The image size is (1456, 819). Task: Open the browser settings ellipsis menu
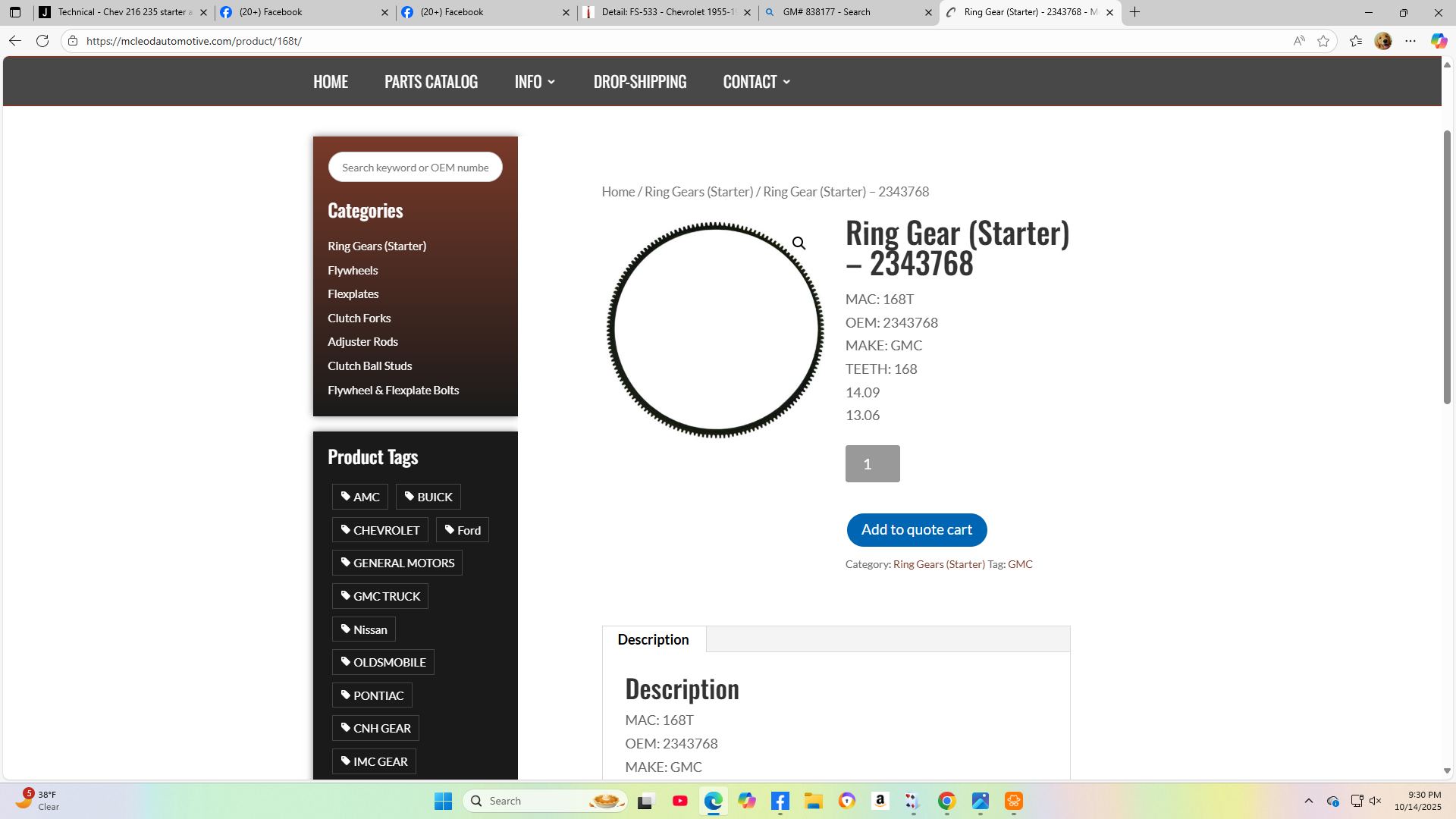pyautogui.click(x=1410, y=41)
